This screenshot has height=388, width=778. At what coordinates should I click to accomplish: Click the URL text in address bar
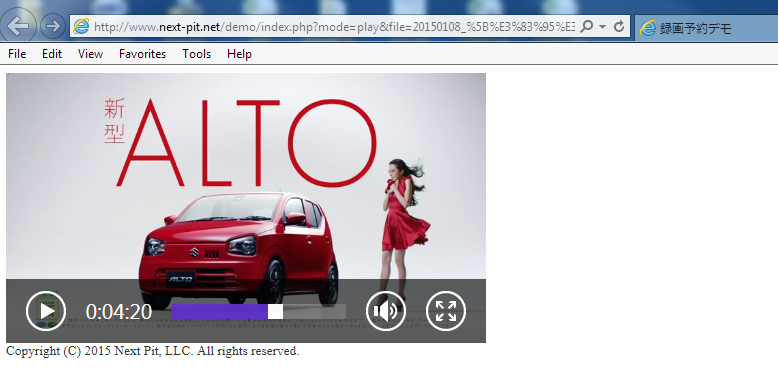[334, 27]
